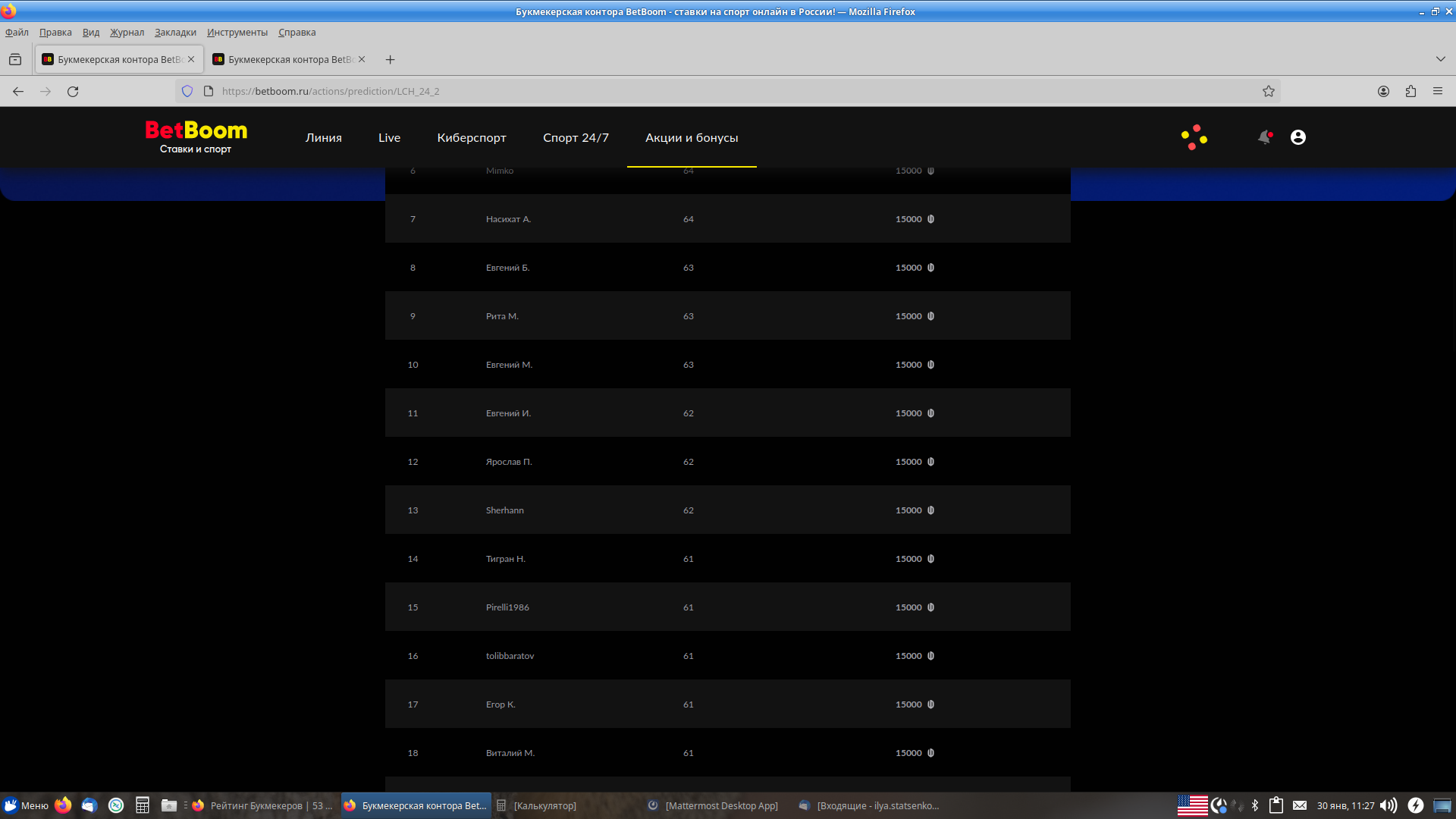Open Линия navigation link
The width and height of the screenshot is (1456, 819).
tap(324, 138)
